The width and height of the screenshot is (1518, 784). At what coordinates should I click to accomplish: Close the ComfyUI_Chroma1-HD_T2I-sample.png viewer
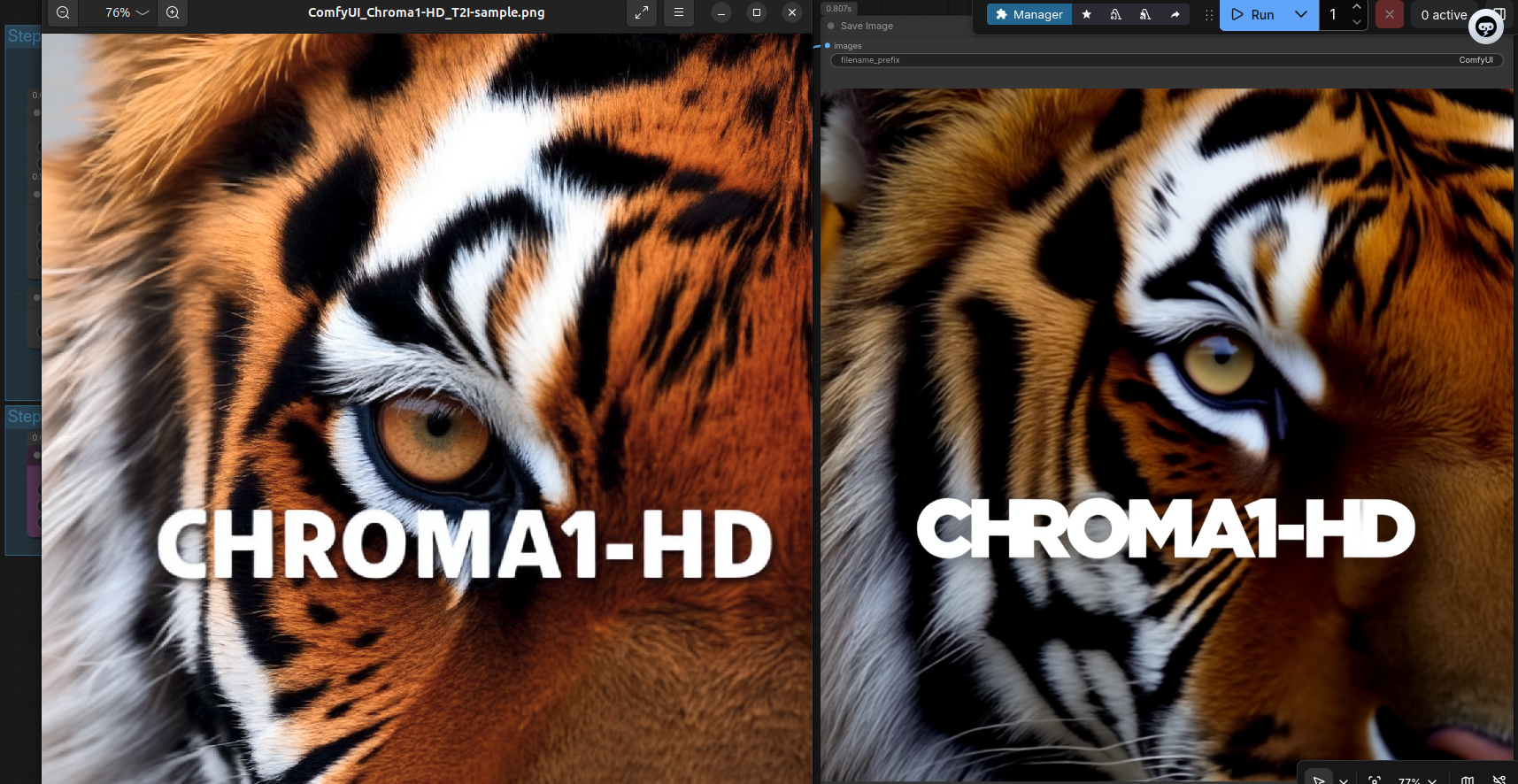point(792,12)
